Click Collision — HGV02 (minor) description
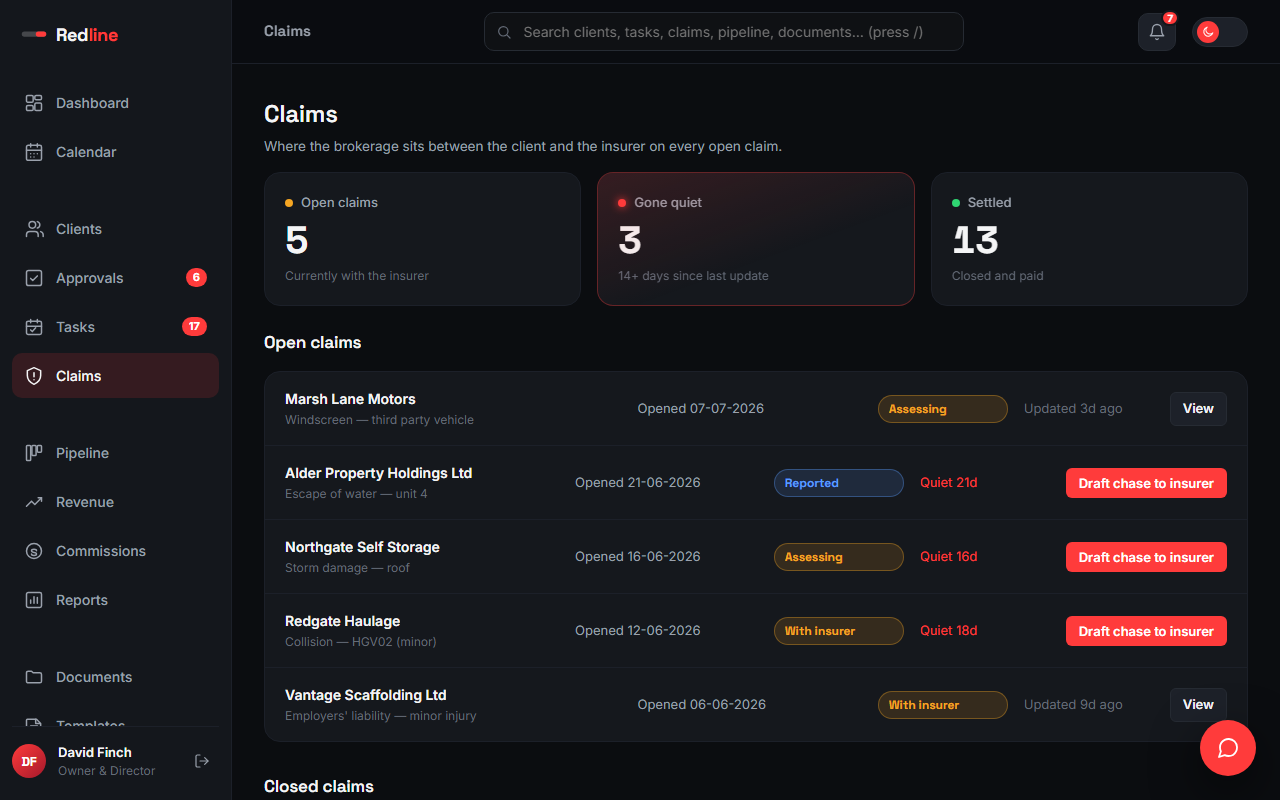This screenshot has height=800, width=1280. click(361, 642)
